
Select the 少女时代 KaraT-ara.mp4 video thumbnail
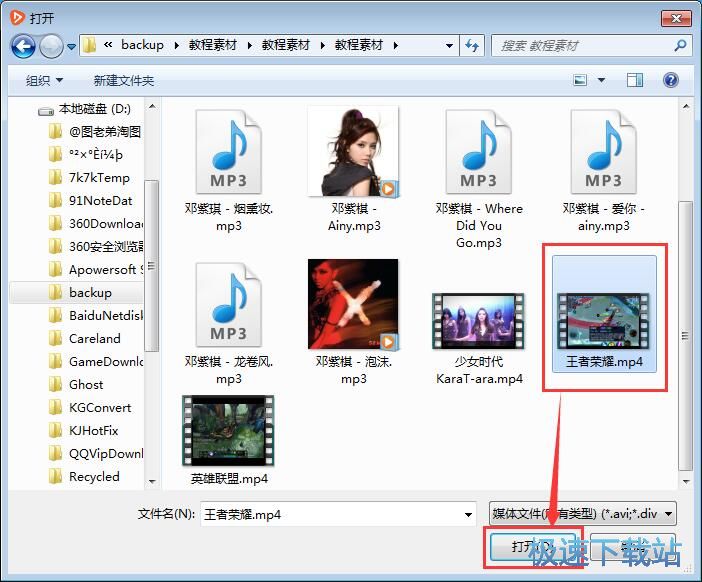[x=479, y=321]
